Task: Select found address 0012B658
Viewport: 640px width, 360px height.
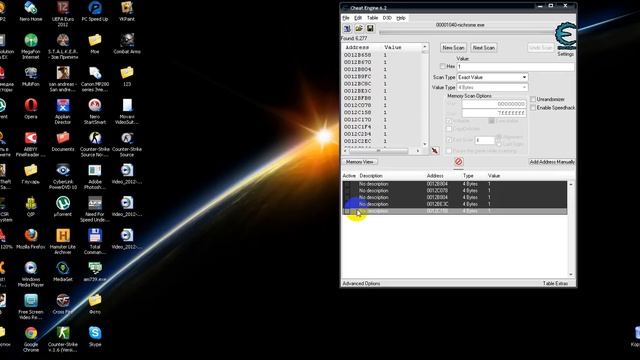Action: 358,55
